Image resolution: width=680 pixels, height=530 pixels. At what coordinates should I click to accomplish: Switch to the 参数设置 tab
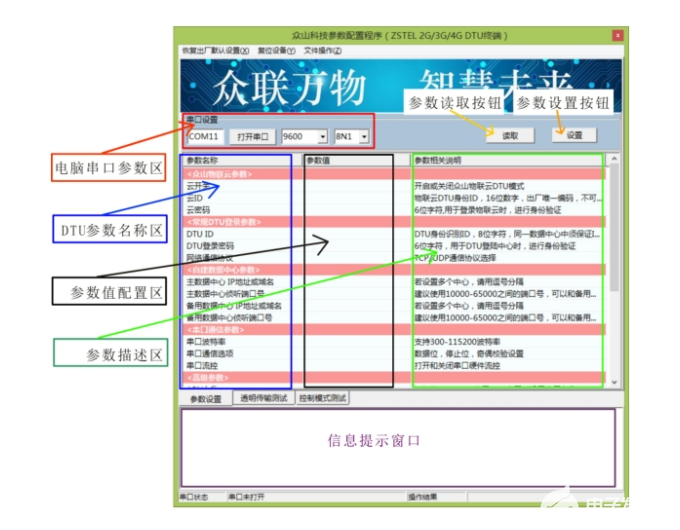point(206,399)
